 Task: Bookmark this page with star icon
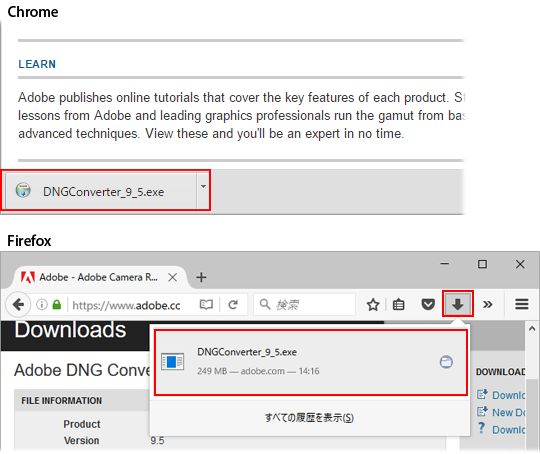(x=373, y=305)
